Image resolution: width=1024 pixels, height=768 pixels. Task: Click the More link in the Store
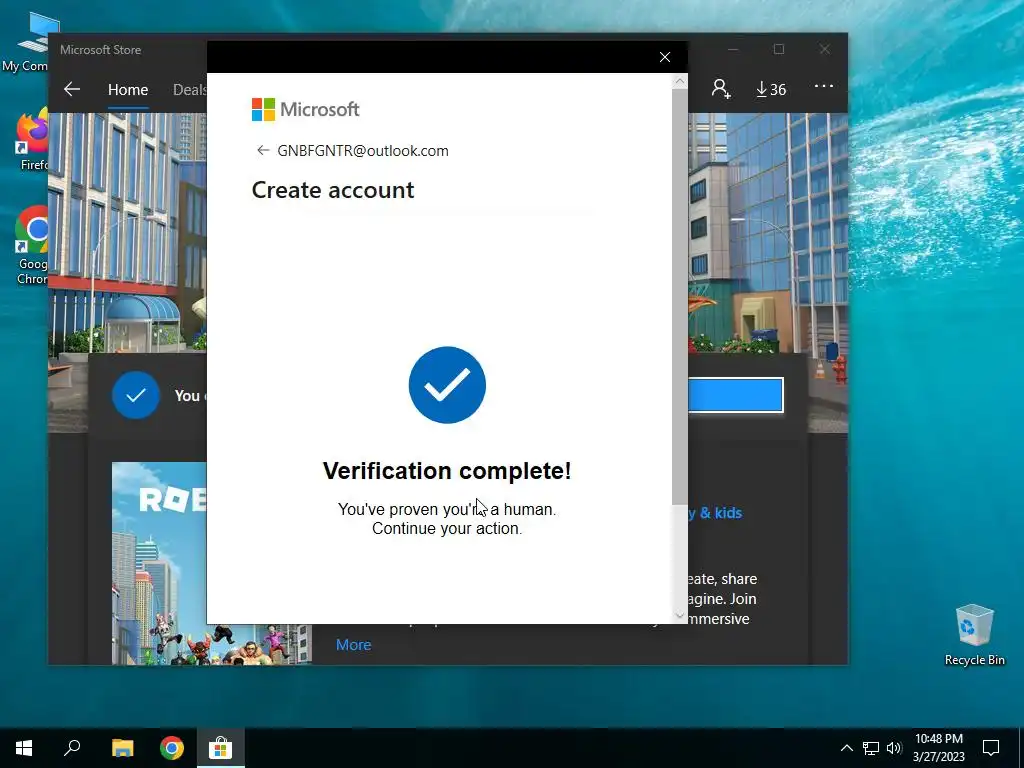pos(353,645)
